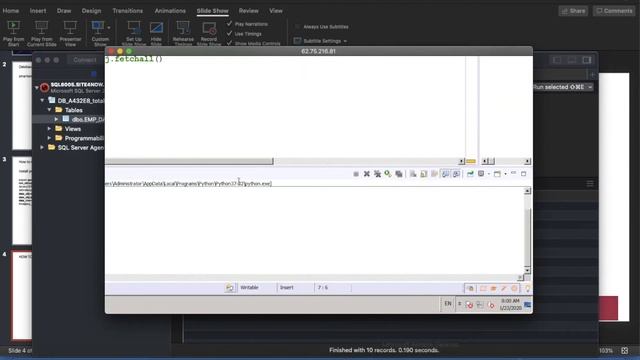Viewport: 640px width, 360px height.
Task: Click the Open Console icon
Action: (497, 174)
